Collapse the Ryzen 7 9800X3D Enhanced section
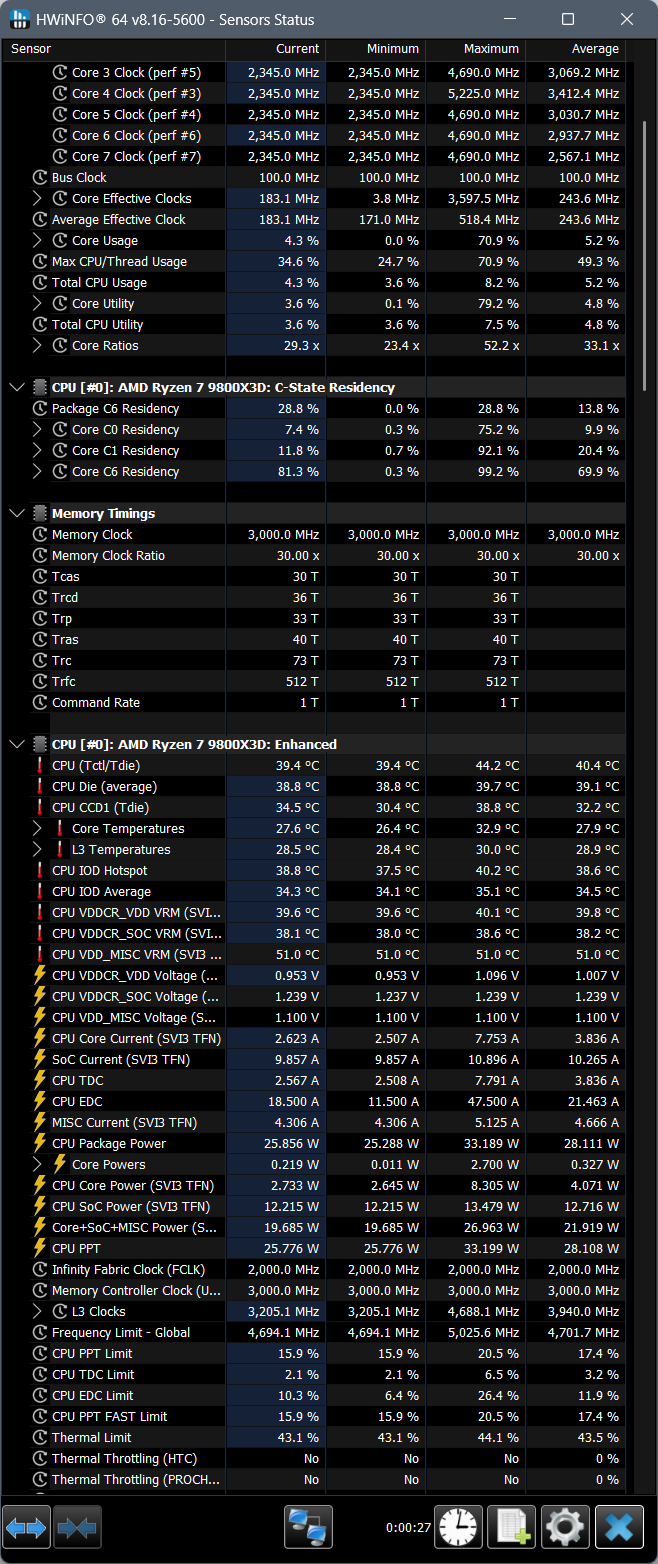 click(x=17, y=744)
